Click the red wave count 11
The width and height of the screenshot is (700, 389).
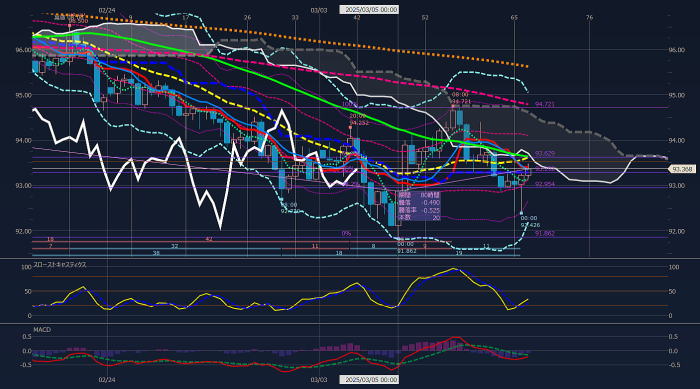[315, 246]
